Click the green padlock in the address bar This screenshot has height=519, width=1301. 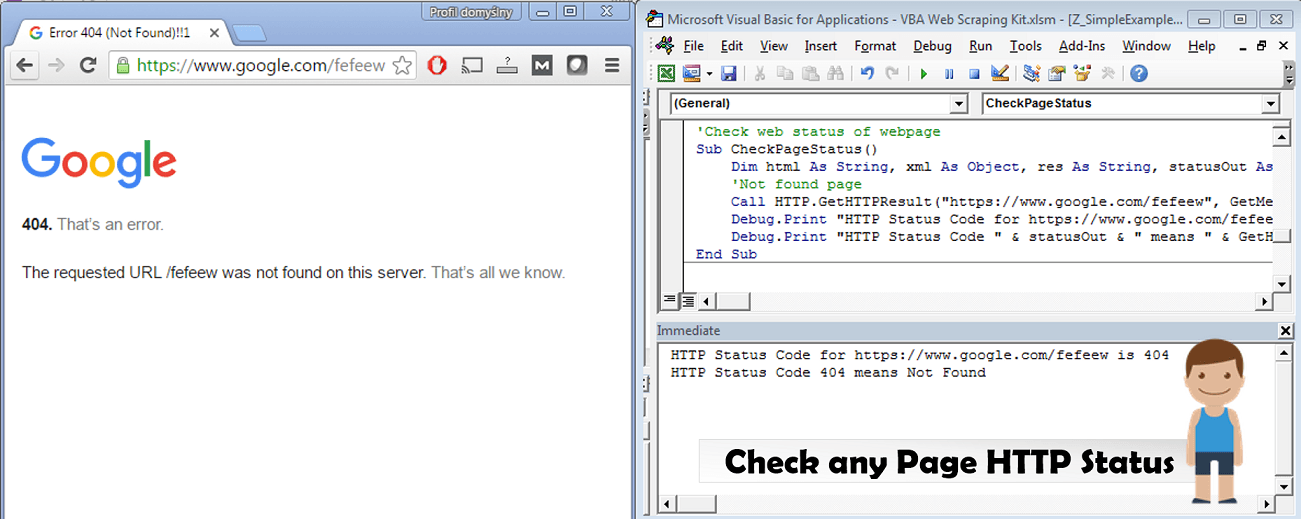pos(123,66)
